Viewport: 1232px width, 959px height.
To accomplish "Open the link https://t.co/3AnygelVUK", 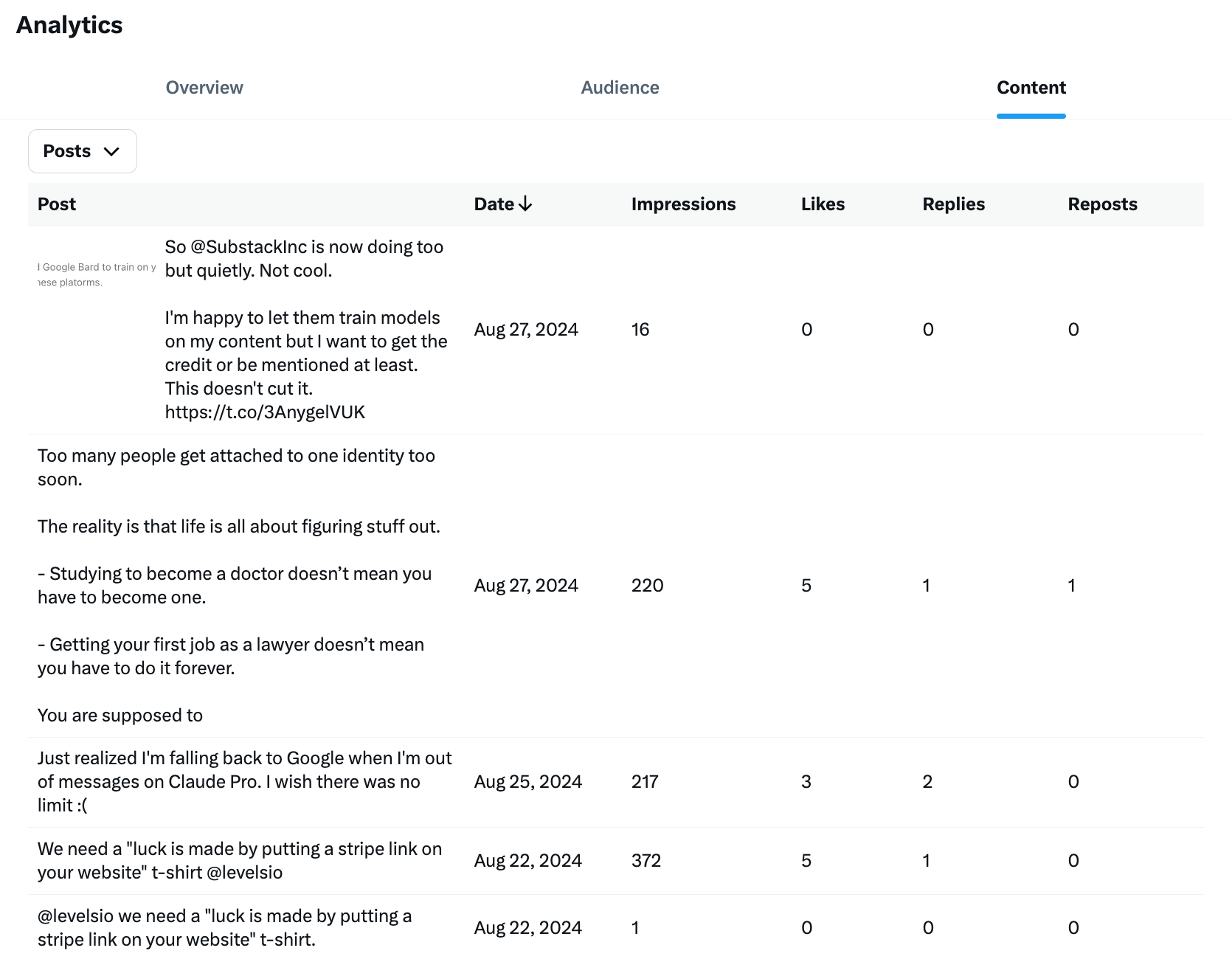I will pyautogui.click(x=266, y=412).
